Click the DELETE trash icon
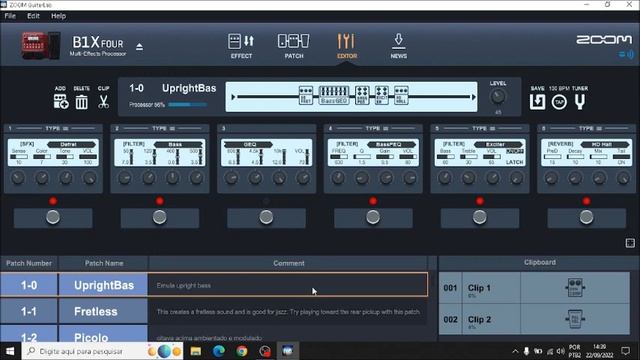Image resolution: width=640 pixels, height=360 pixels. click(82, 102)
